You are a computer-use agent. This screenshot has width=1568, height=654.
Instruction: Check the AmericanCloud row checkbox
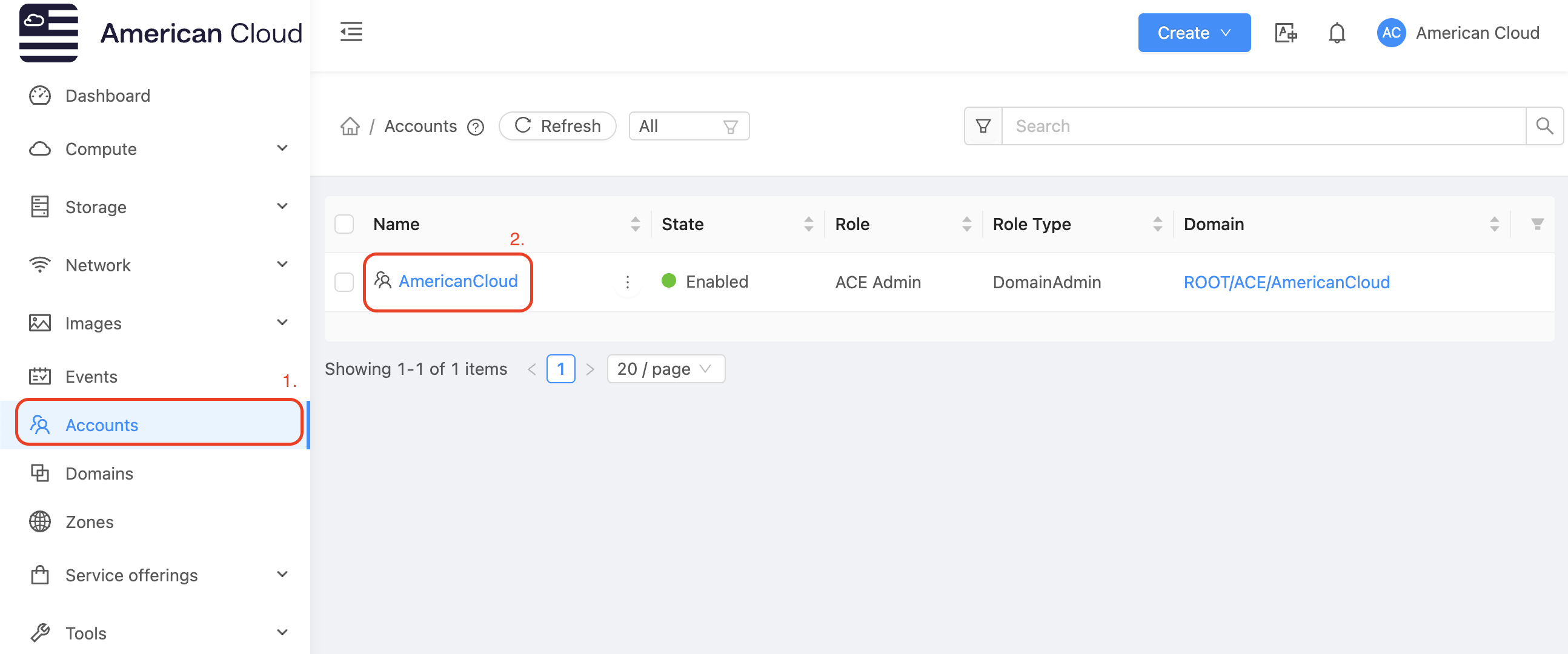coord(344,282)
